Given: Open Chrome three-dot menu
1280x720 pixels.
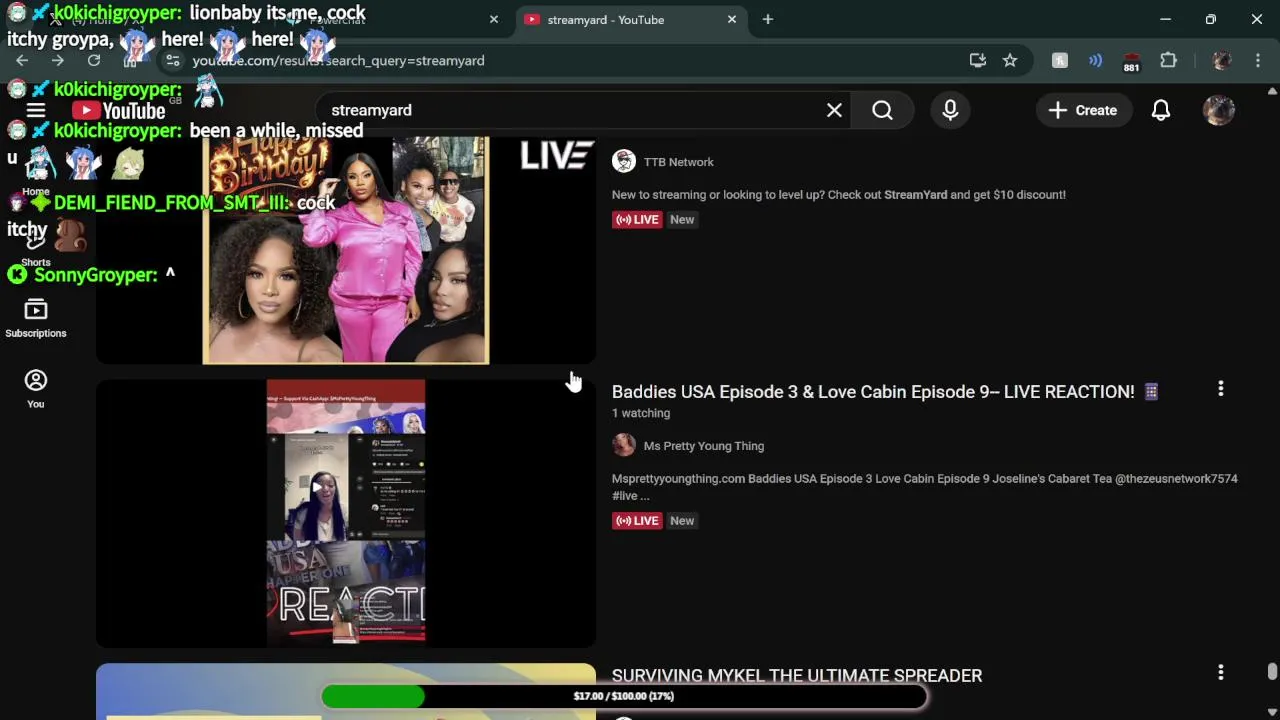Looking at the screenshot, I should tap(1258, 60).
